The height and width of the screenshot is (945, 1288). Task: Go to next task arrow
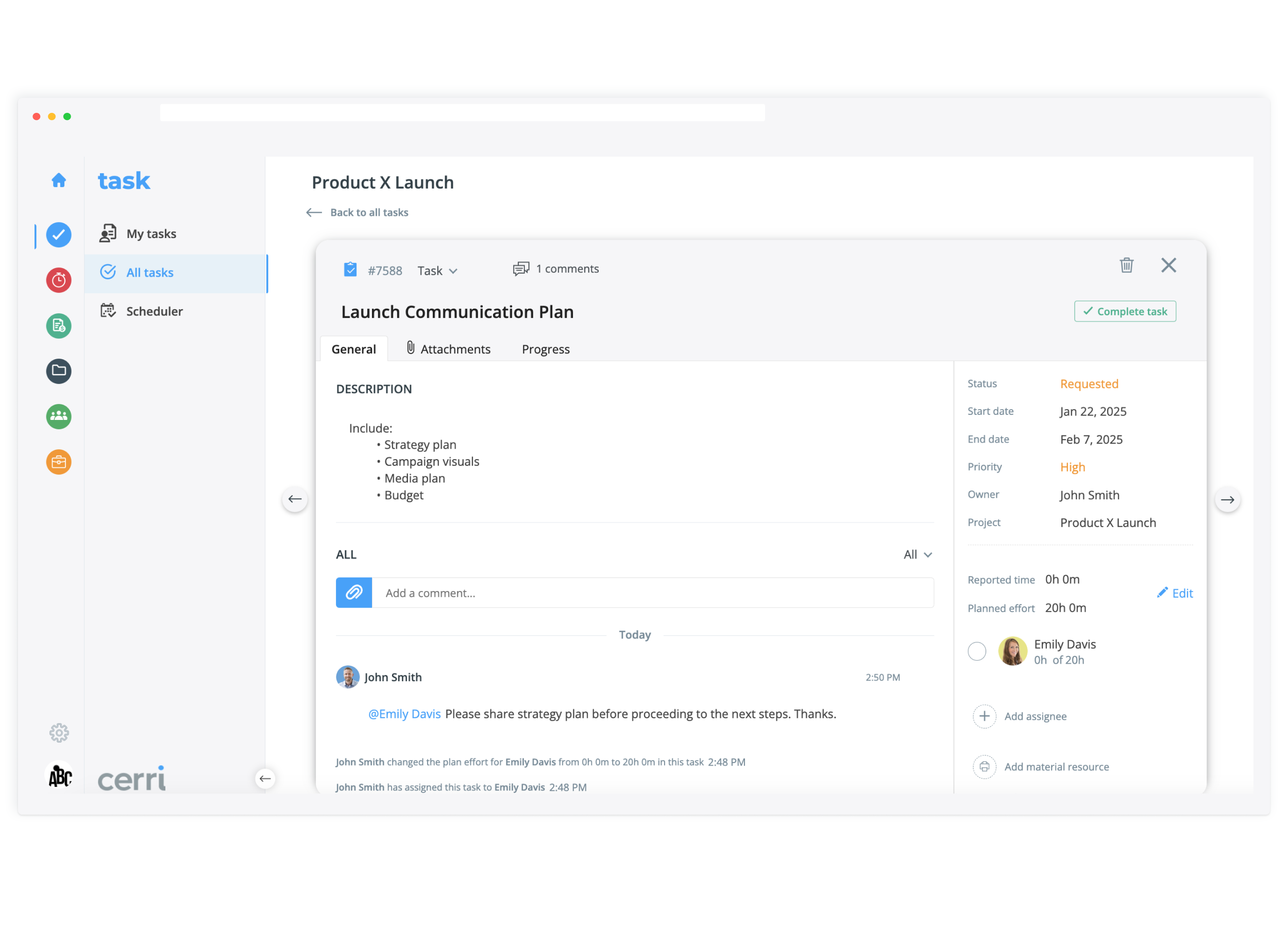coord(1227,499)
